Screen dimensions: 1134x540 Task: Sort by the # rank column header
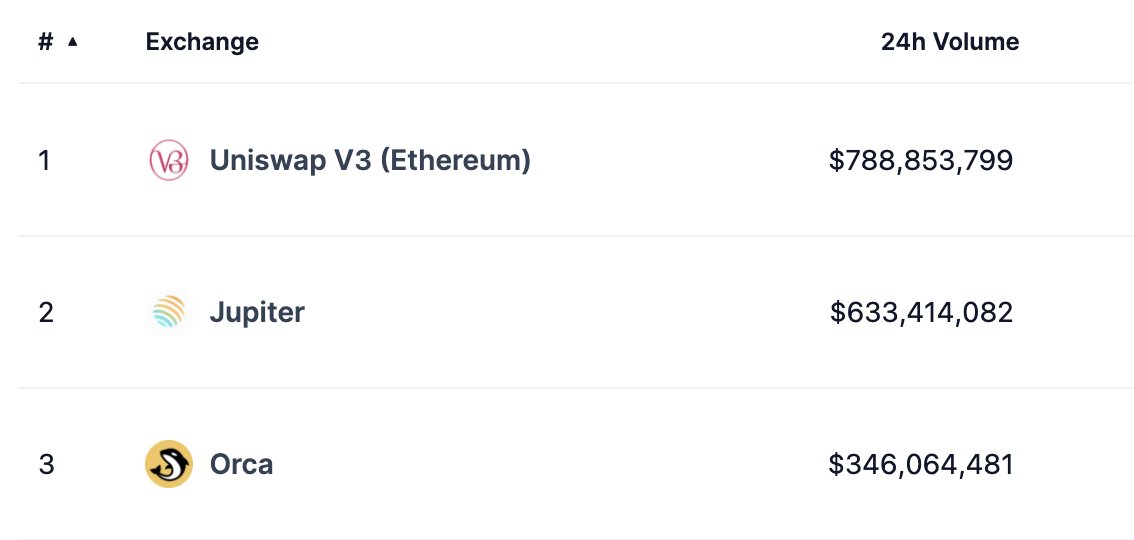click(46, 42)
